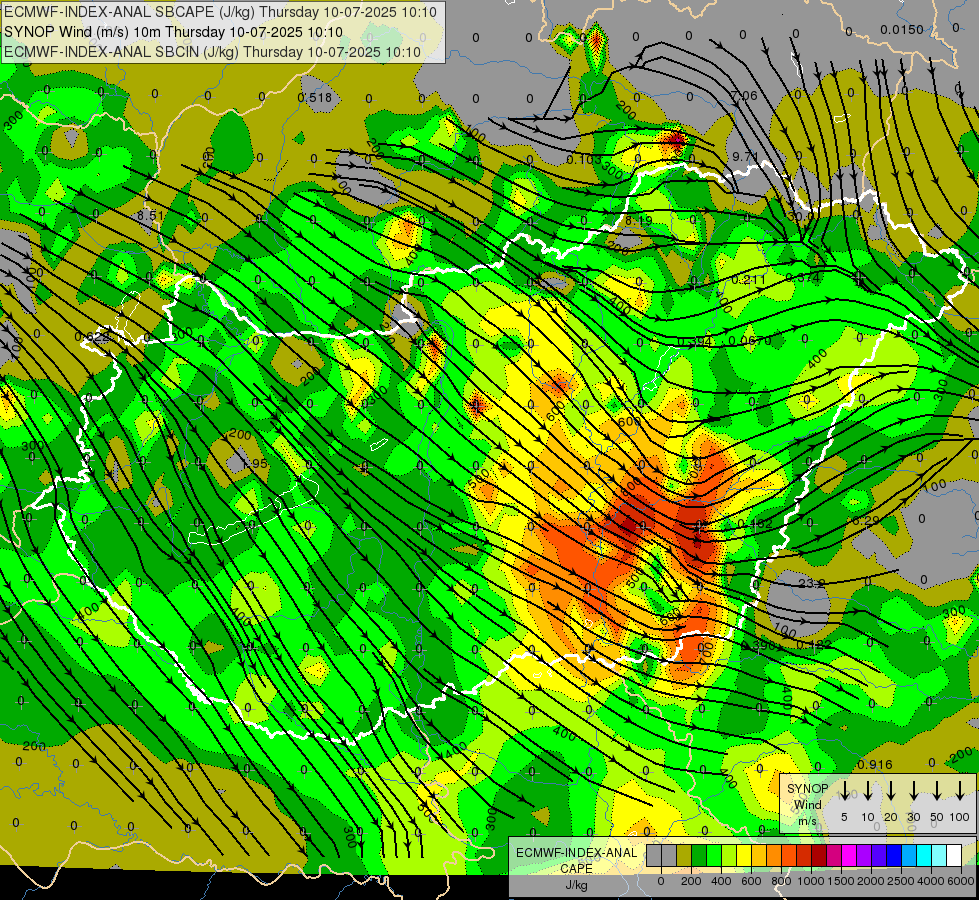This screenshot has width=979, height=900.
Task: Select the SBCIN title line in header
Action: coord(212,52)
